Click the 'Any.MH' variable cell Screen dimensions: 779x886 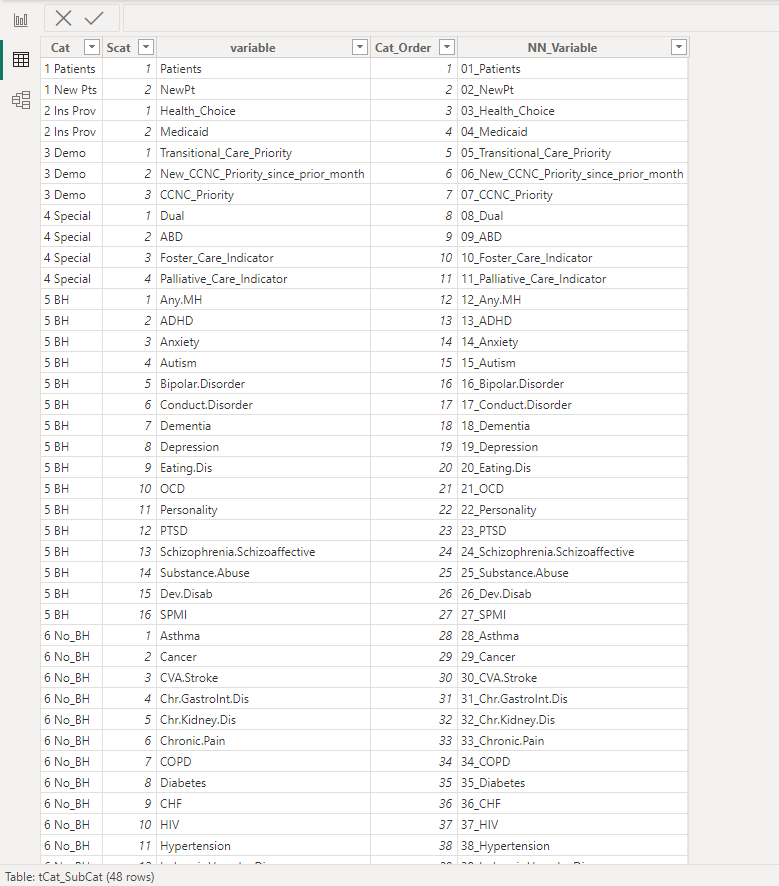263,299
